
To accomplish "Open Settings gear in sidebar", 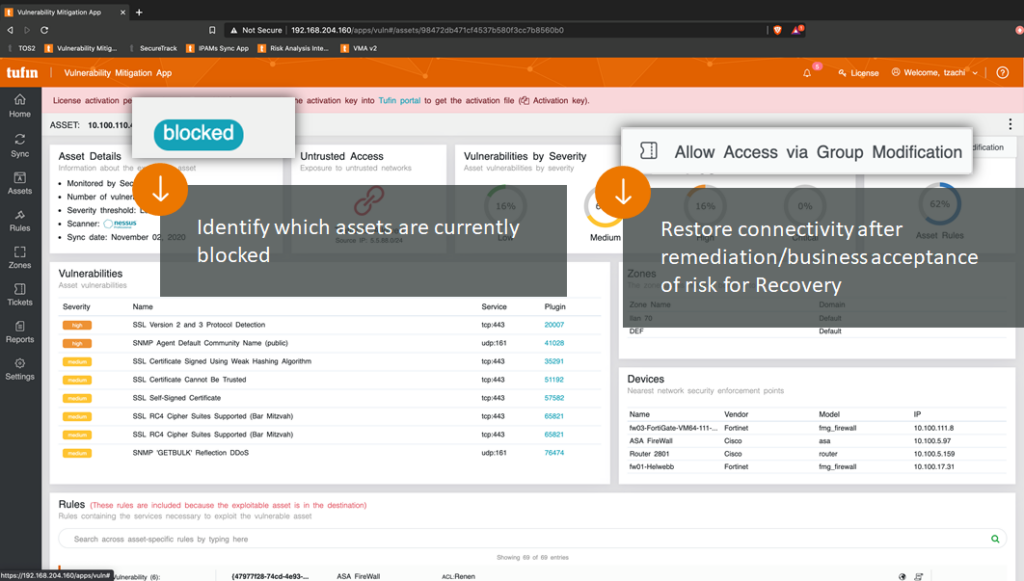I will pyautogui.click(x=20, y=368).
